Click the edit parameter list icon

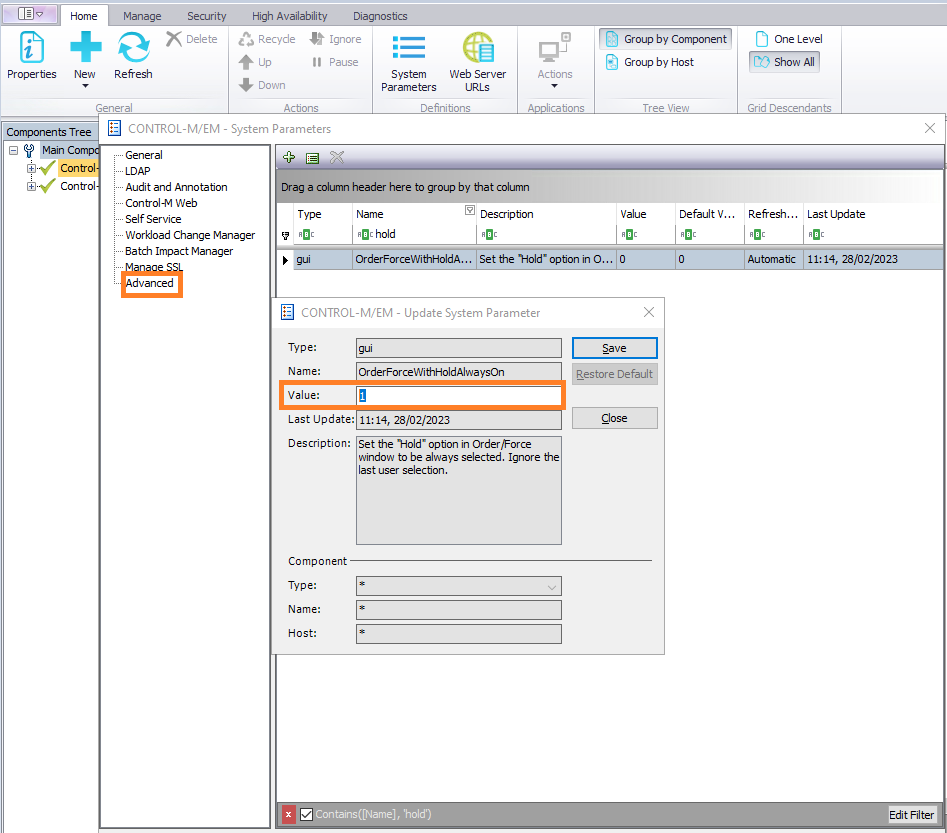(x=312, y=158)
